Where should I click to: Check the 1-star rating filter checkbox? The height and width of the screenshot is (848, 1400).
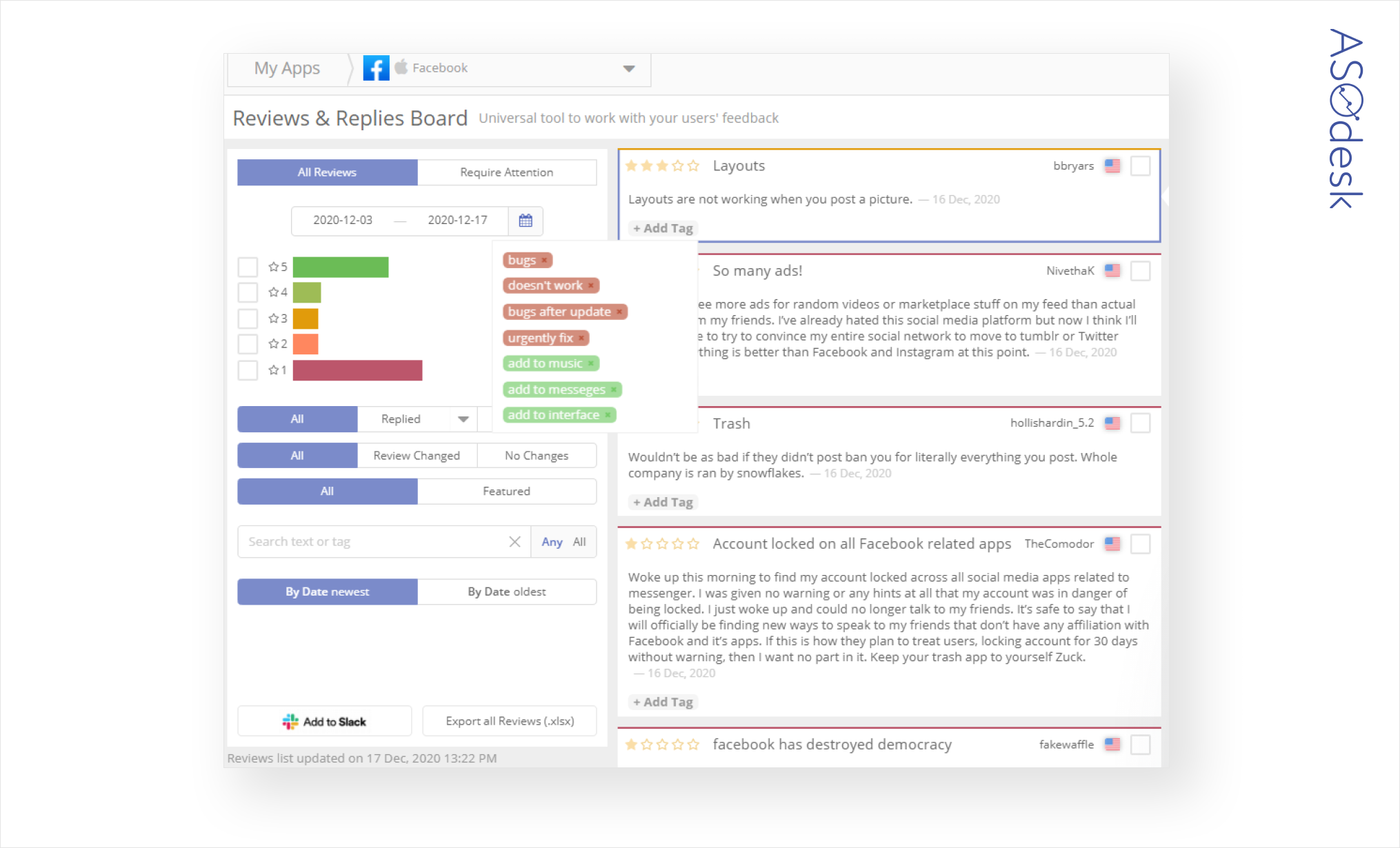tap(248, 370)
